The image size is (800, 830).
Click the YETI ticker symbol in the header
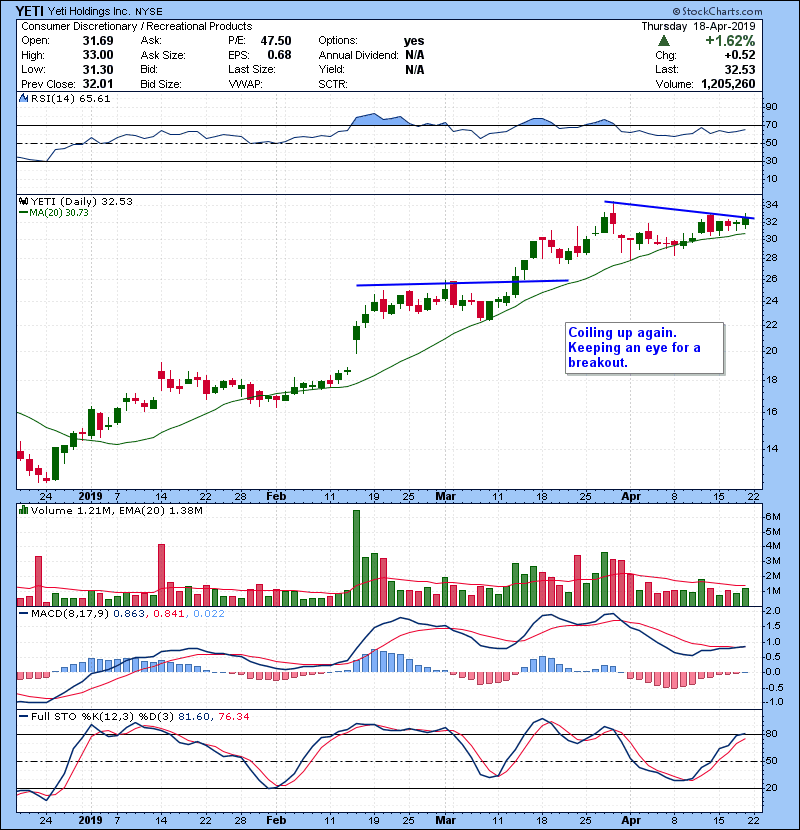pyautogui.click(x=30, y=11)
